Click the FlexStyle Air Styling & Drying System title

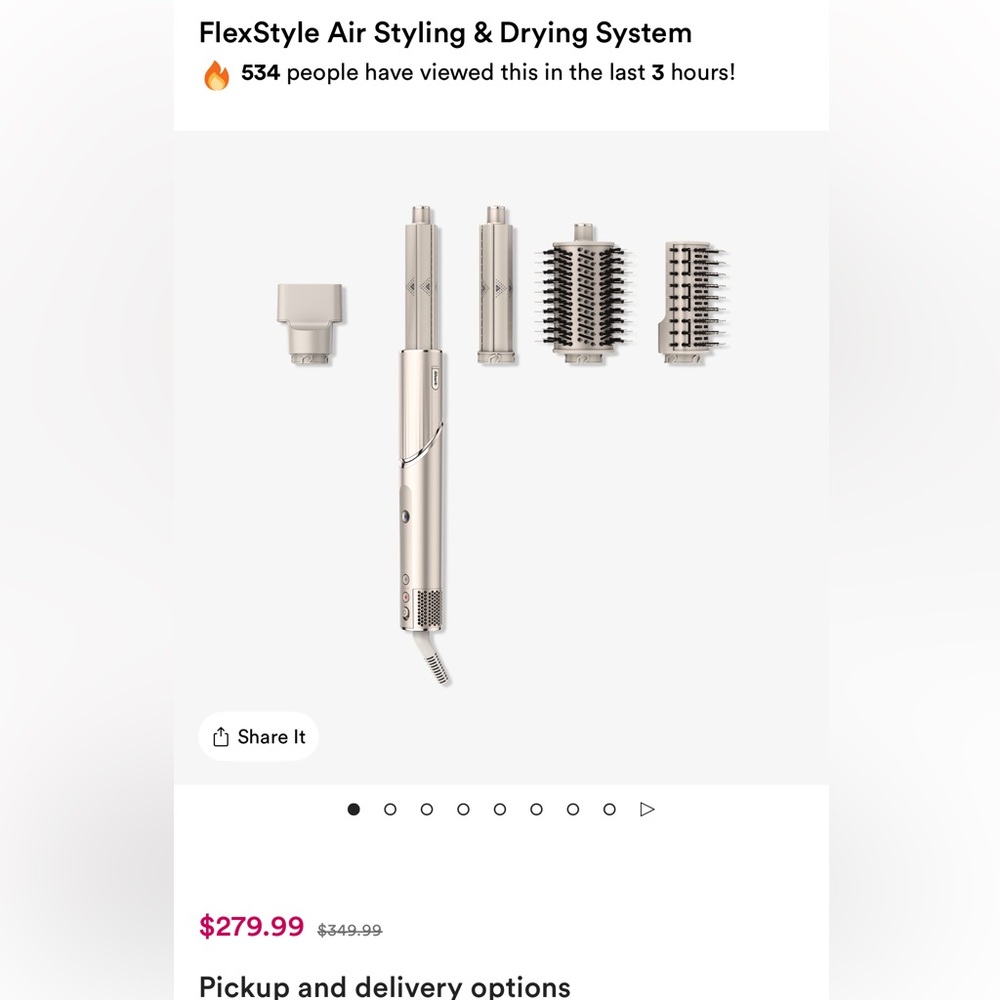[x=445, y=32]
